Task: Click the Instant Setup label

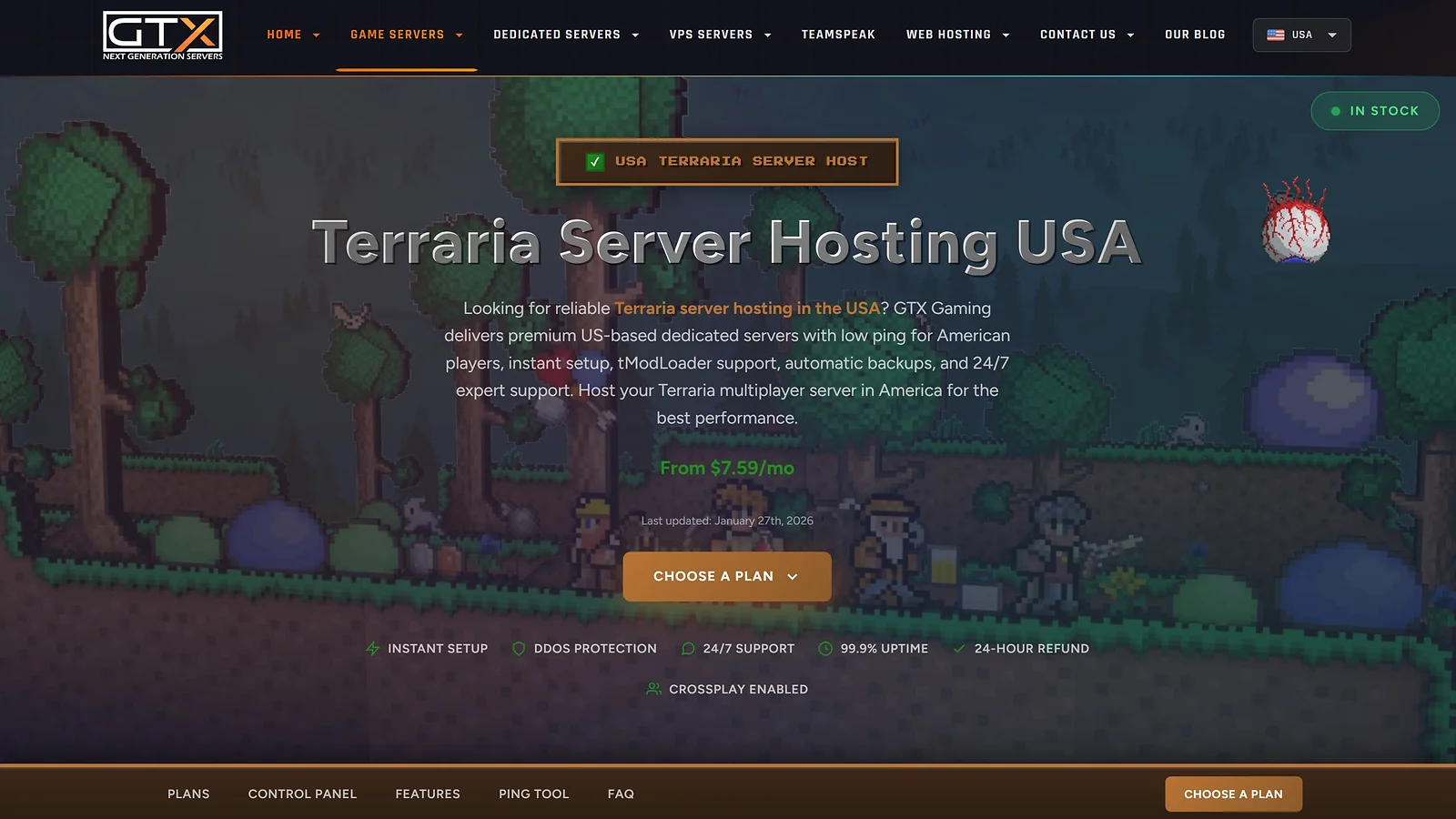Action: (438, 649)
